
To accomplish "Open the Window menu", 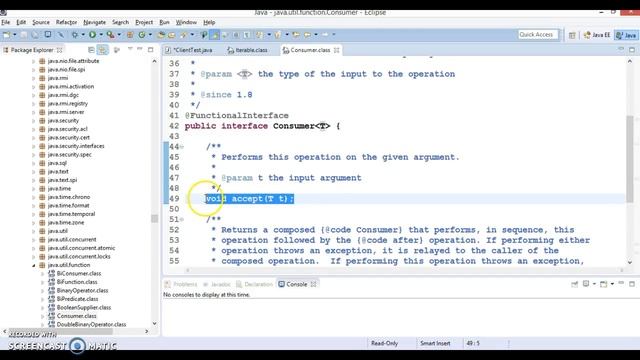I will point(186,22).
